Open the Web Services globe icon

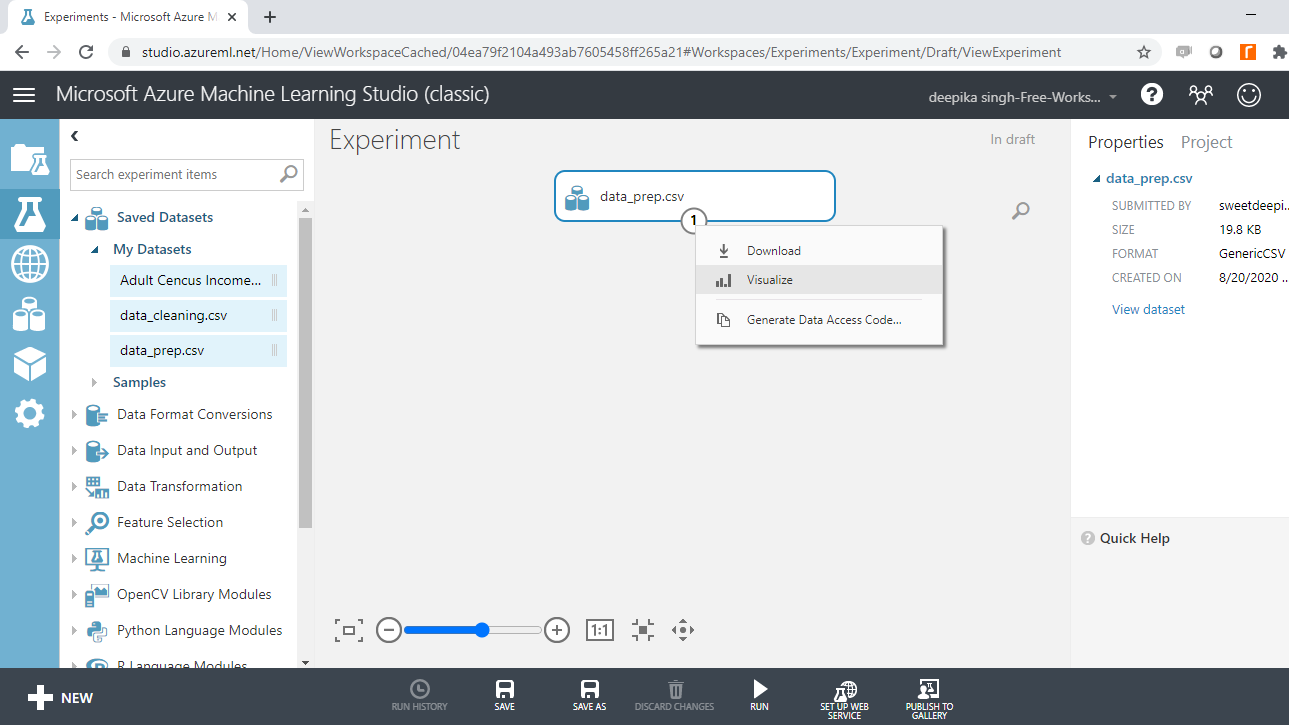[29, 265]
